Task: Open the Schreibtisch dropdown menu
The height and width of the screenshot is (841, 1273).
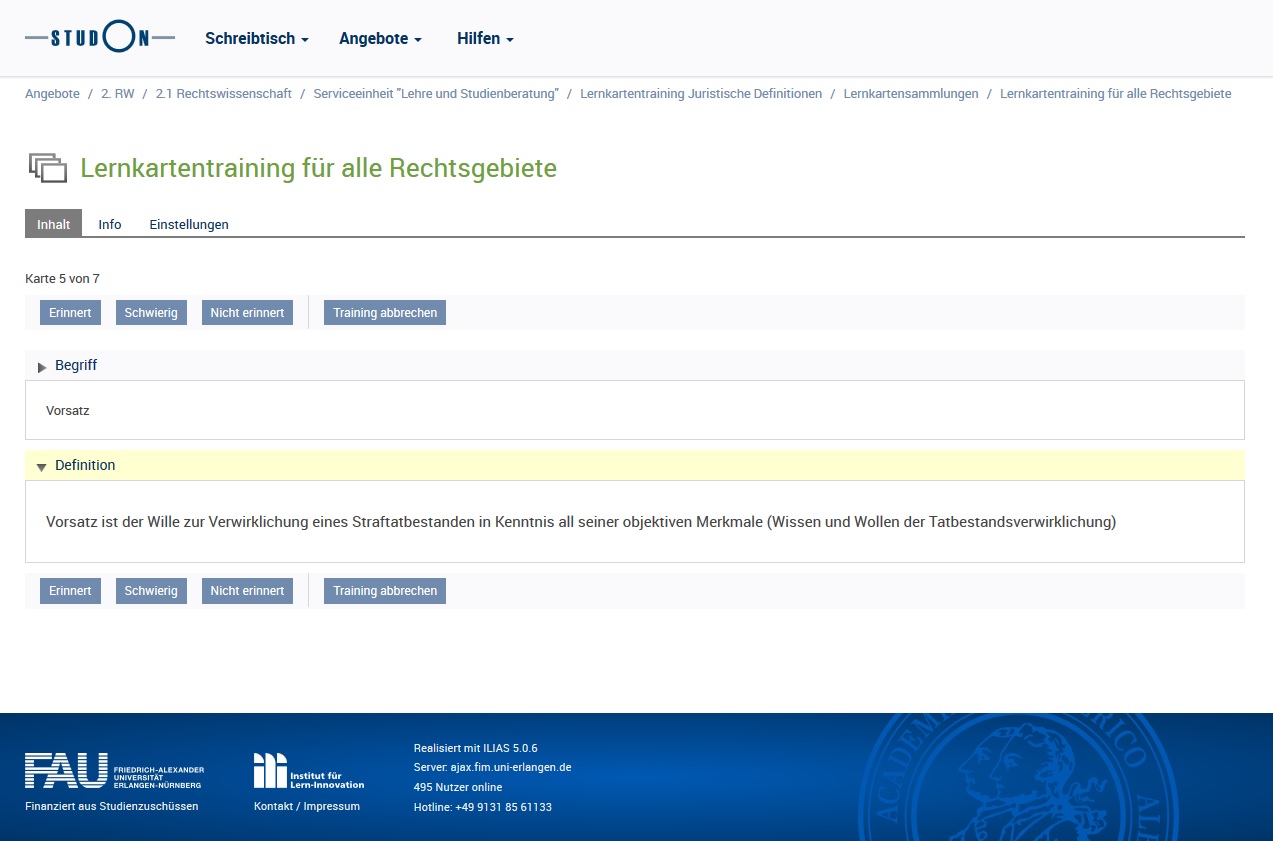Action: point(257,38)
